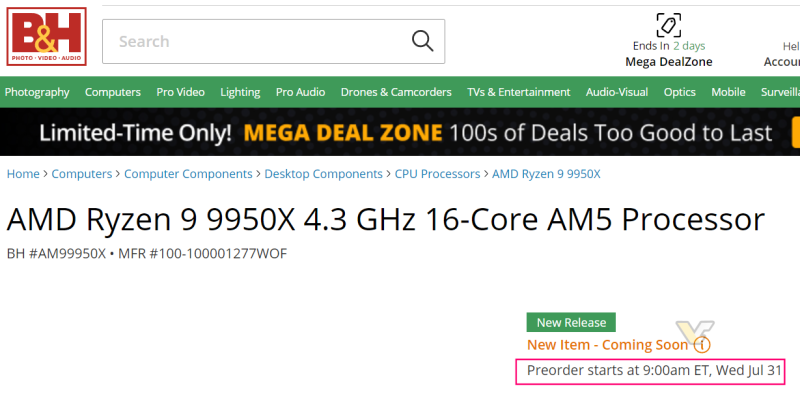The width and height of the screenshot is (800, 409).
Task: Select the Audio-Visual menu item
Action: (x=617, y=92)
